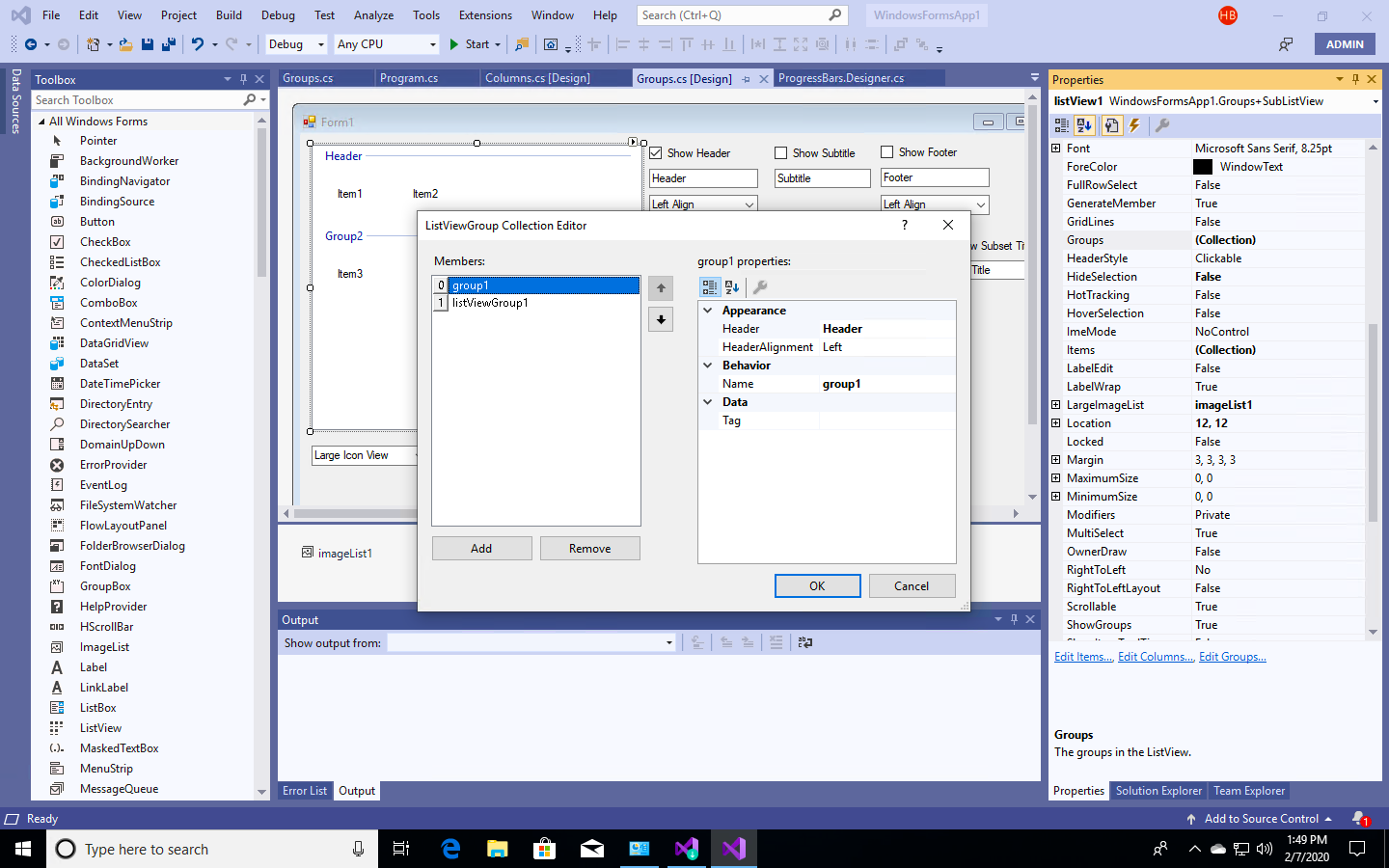Sort properties alphabetically in Properties panel
This screenshot has height=868, width=1389.
[x=1082, y=125]
